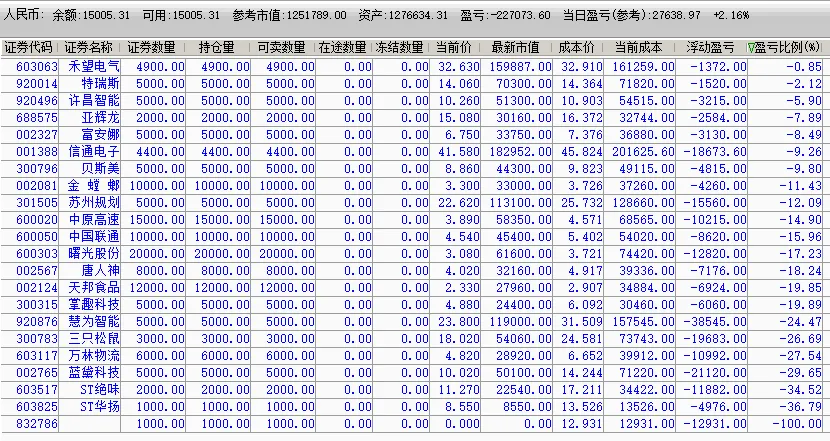
Task: Select the 中原高速 stock name
Action: coord(94,220)
